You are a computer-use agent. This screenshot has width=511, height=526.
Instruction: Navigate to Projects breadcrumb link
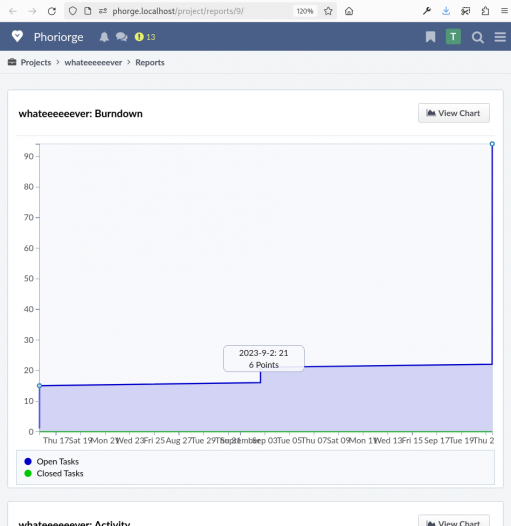click(36, 62)
